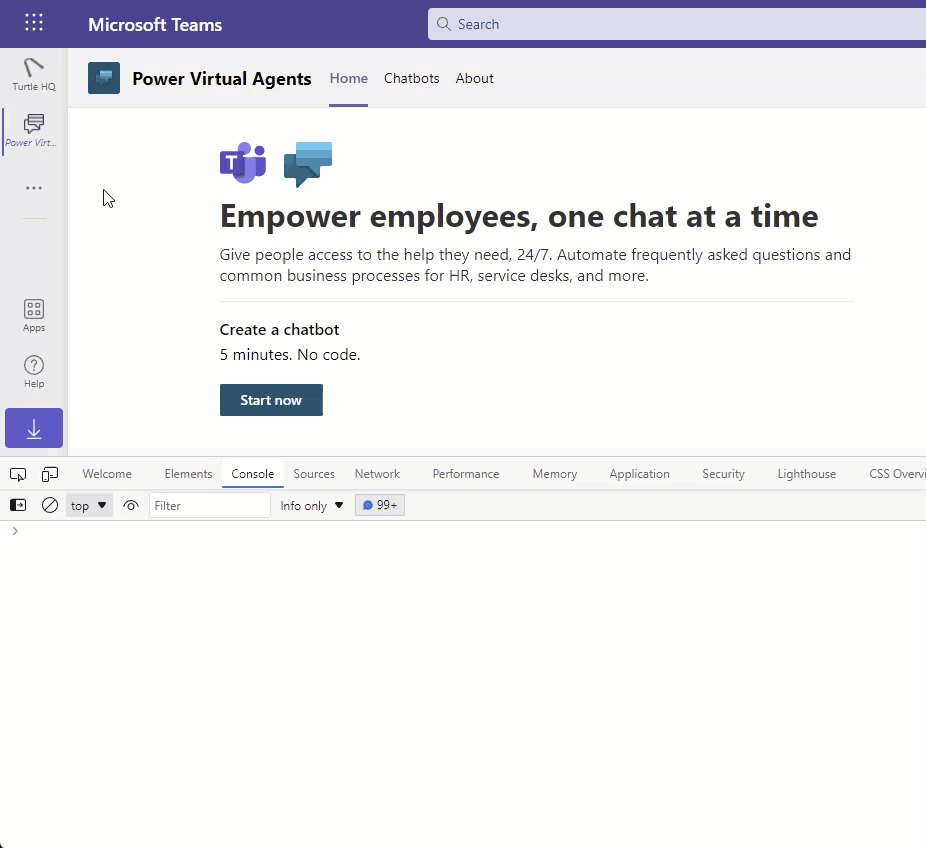Open the Microsoft 365 app launcher grid
Screen dimensions: 926x848
pos(34,23)
